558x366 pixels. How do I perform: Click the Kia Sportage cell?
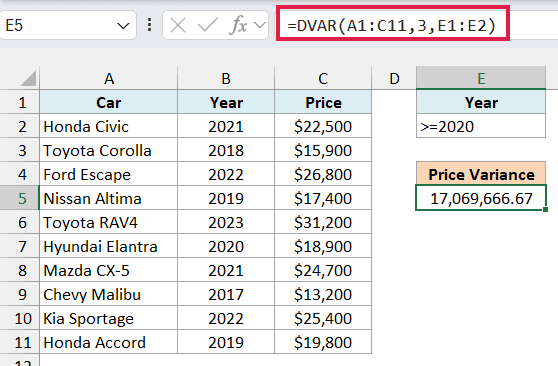tap(109, 318)
